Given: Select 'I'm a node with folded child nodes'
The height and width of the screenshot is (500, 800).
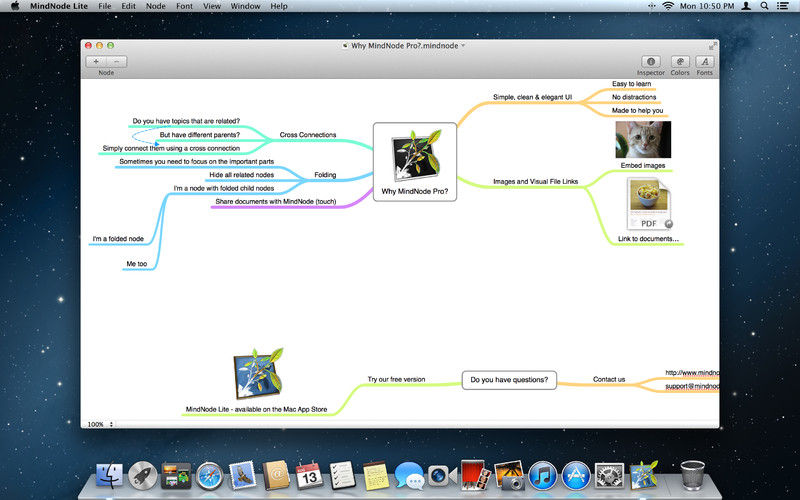Looking at the screenshot, I should tap(223, 188).
